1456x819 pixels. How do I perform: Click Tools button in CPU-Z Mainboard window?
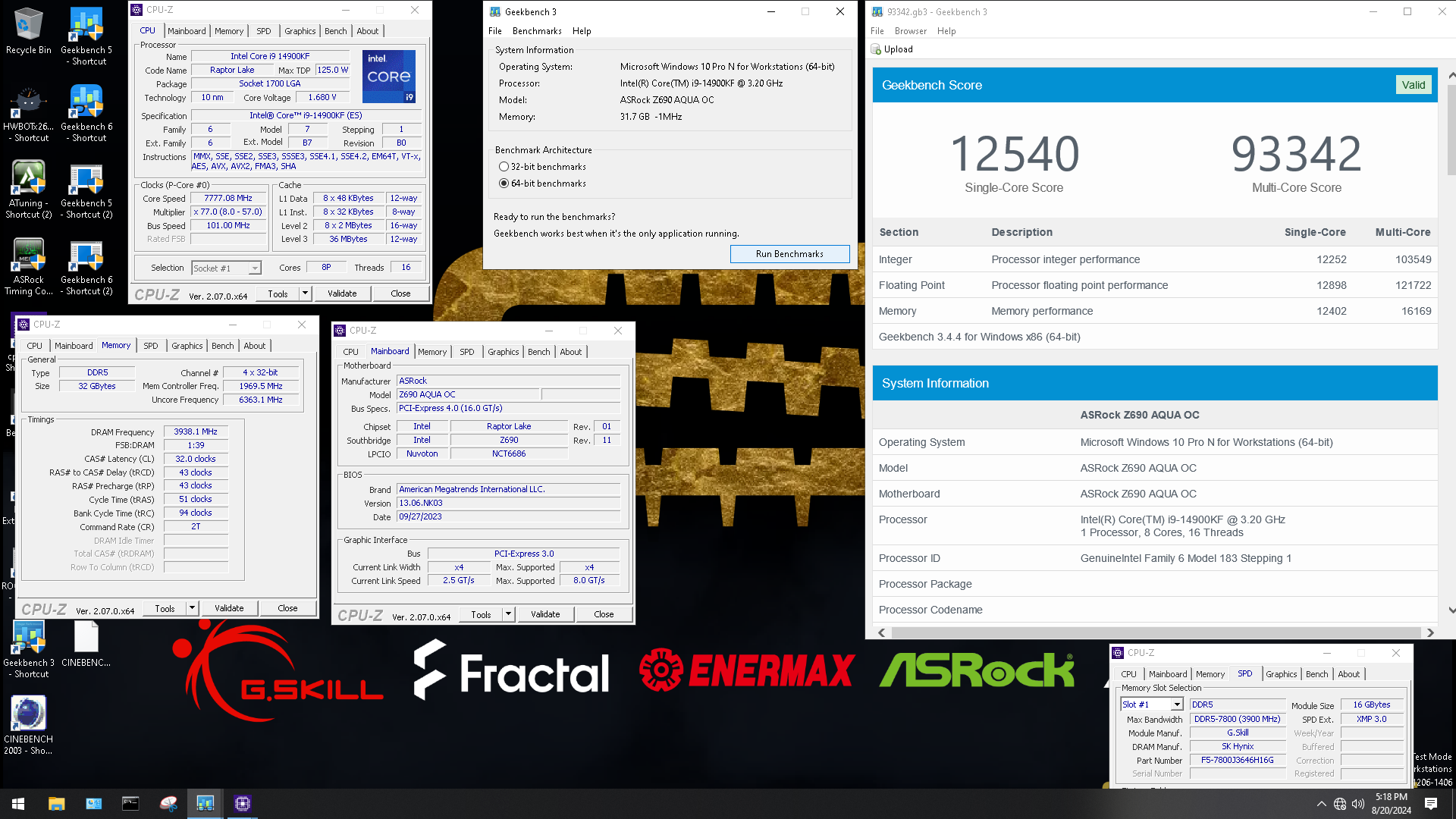click(x=481, y=614)
